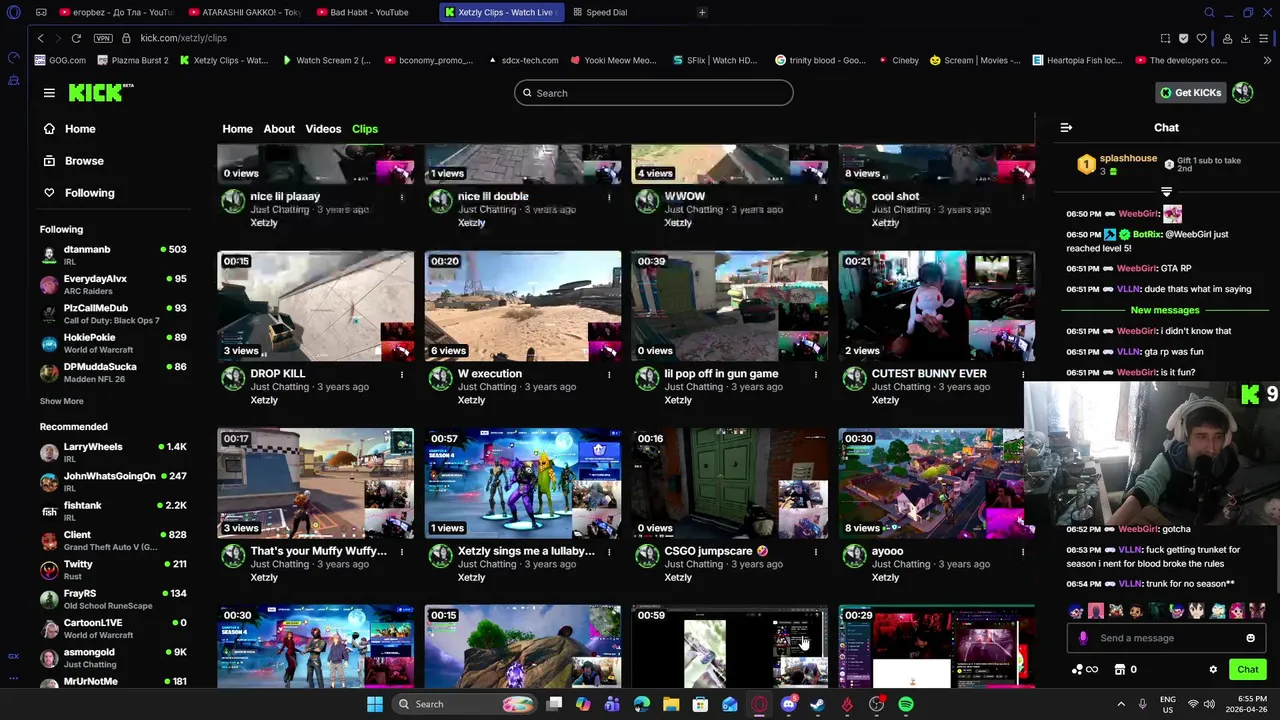Switch to Bad Habit YouTube browser tab
Screen dimensions: 1280x720
click(369, 12)
